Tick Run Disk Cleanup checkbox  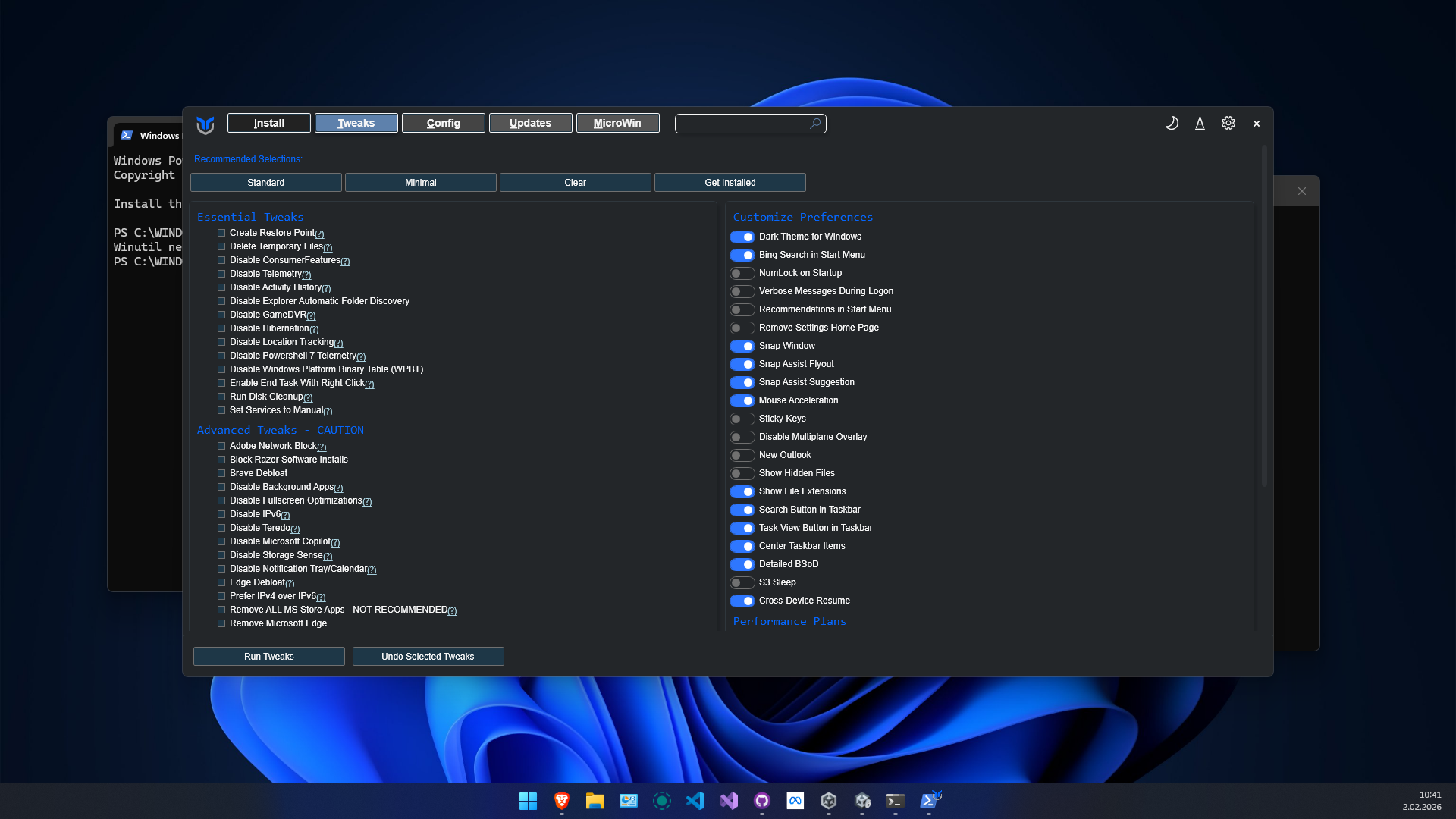pos(221,397)
